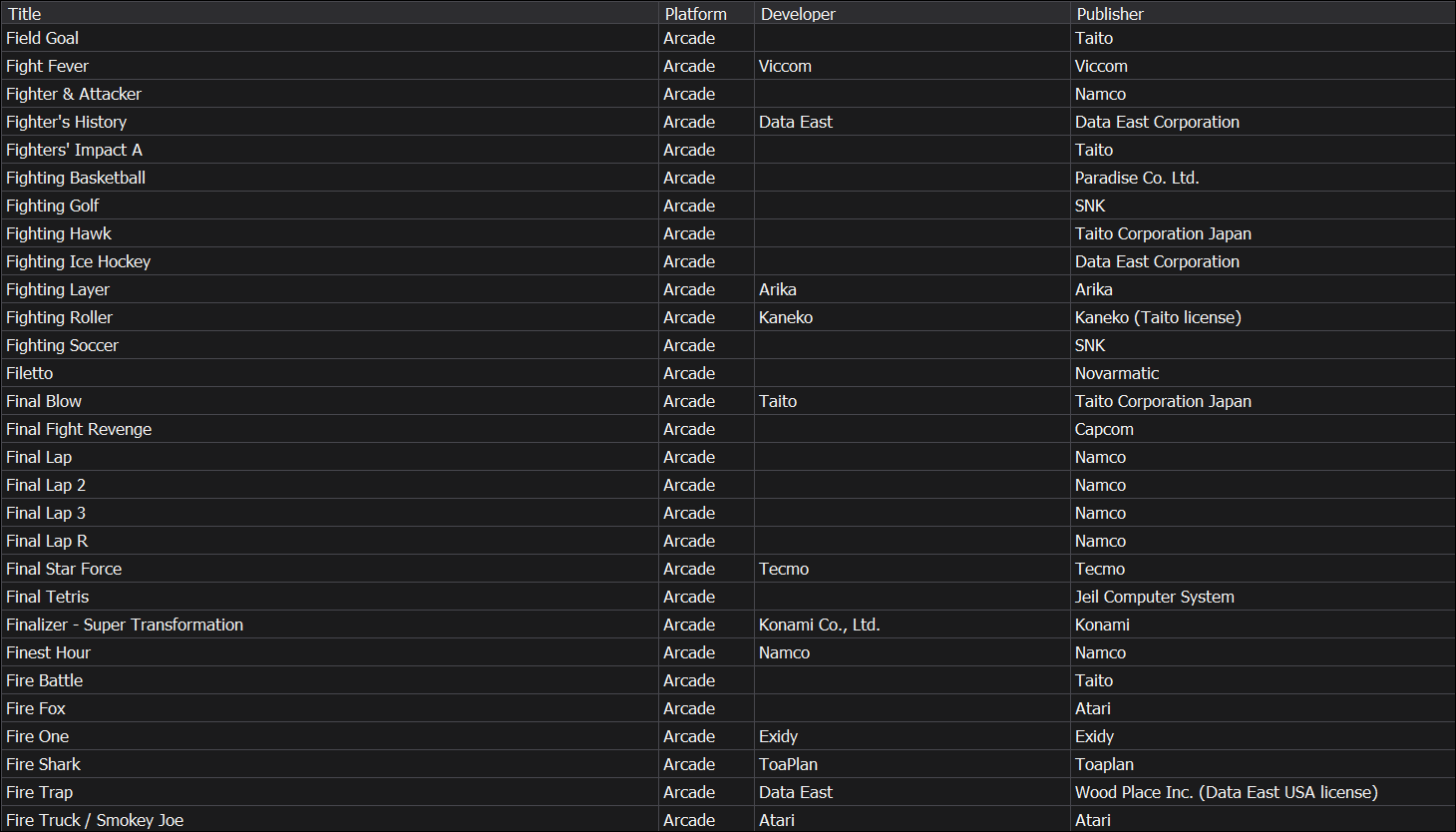Select Fire Shark title
This screenshot has height=832, width=1456.
click(43, 764)
